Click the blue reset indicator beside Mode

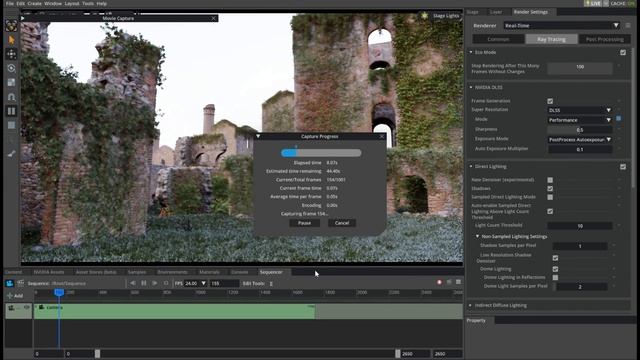(618, 119)
